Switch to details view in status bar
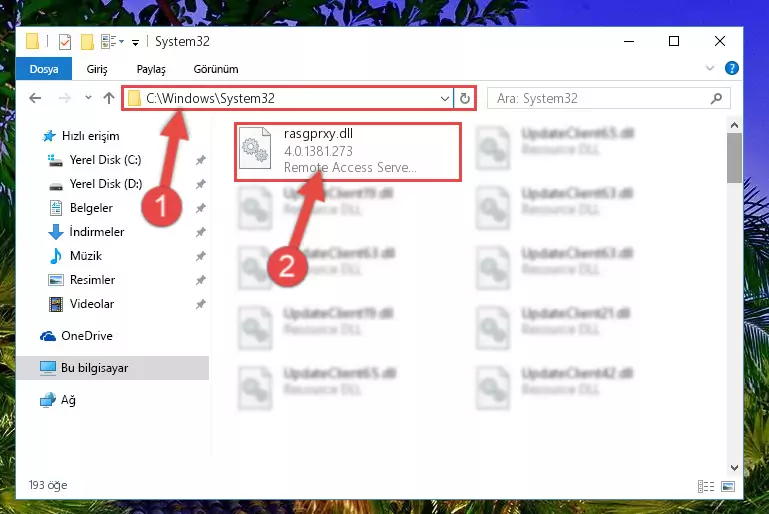The image size is (769, 514). tap(706, 486)
